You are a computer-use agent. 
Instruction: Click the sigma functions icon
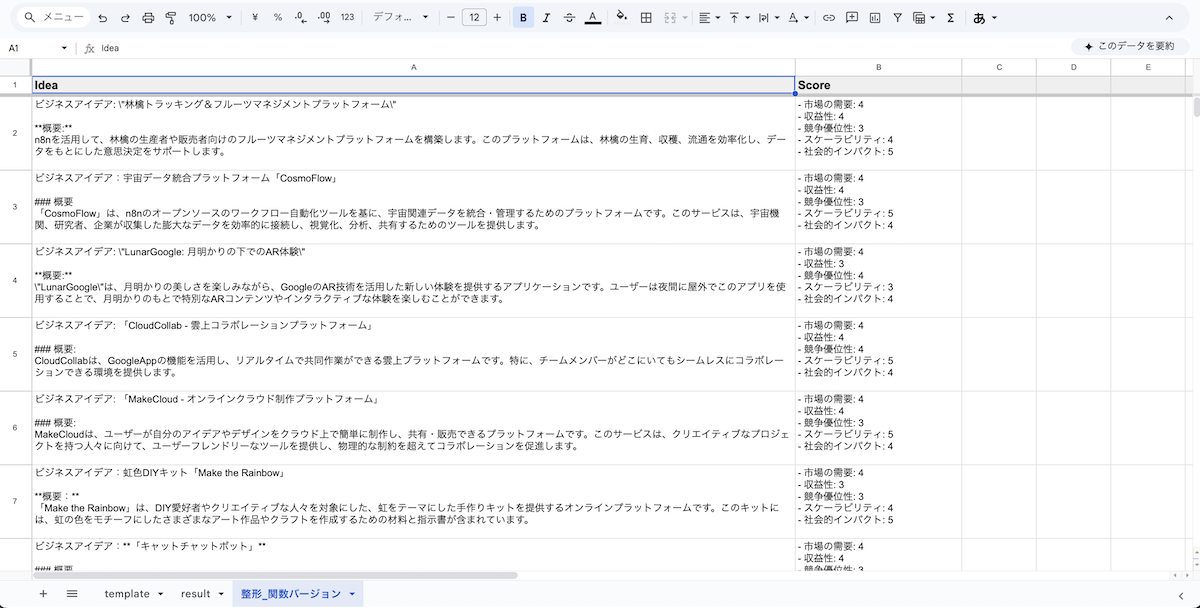coord(950,17)
